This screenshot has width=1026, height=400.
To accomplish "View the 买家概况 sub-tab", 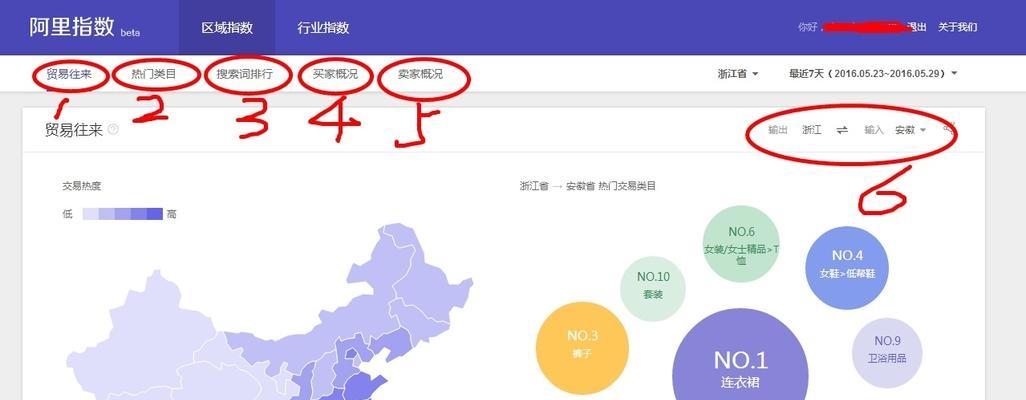I will coord(335,74).
